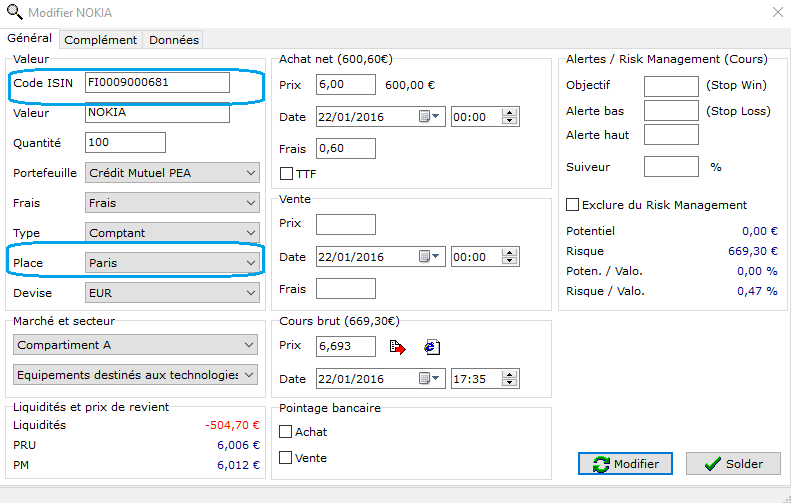Expand the Achat net date dropdown arrow
The height and width of the screenshot is (503, 791).
(x=436, y=117)
